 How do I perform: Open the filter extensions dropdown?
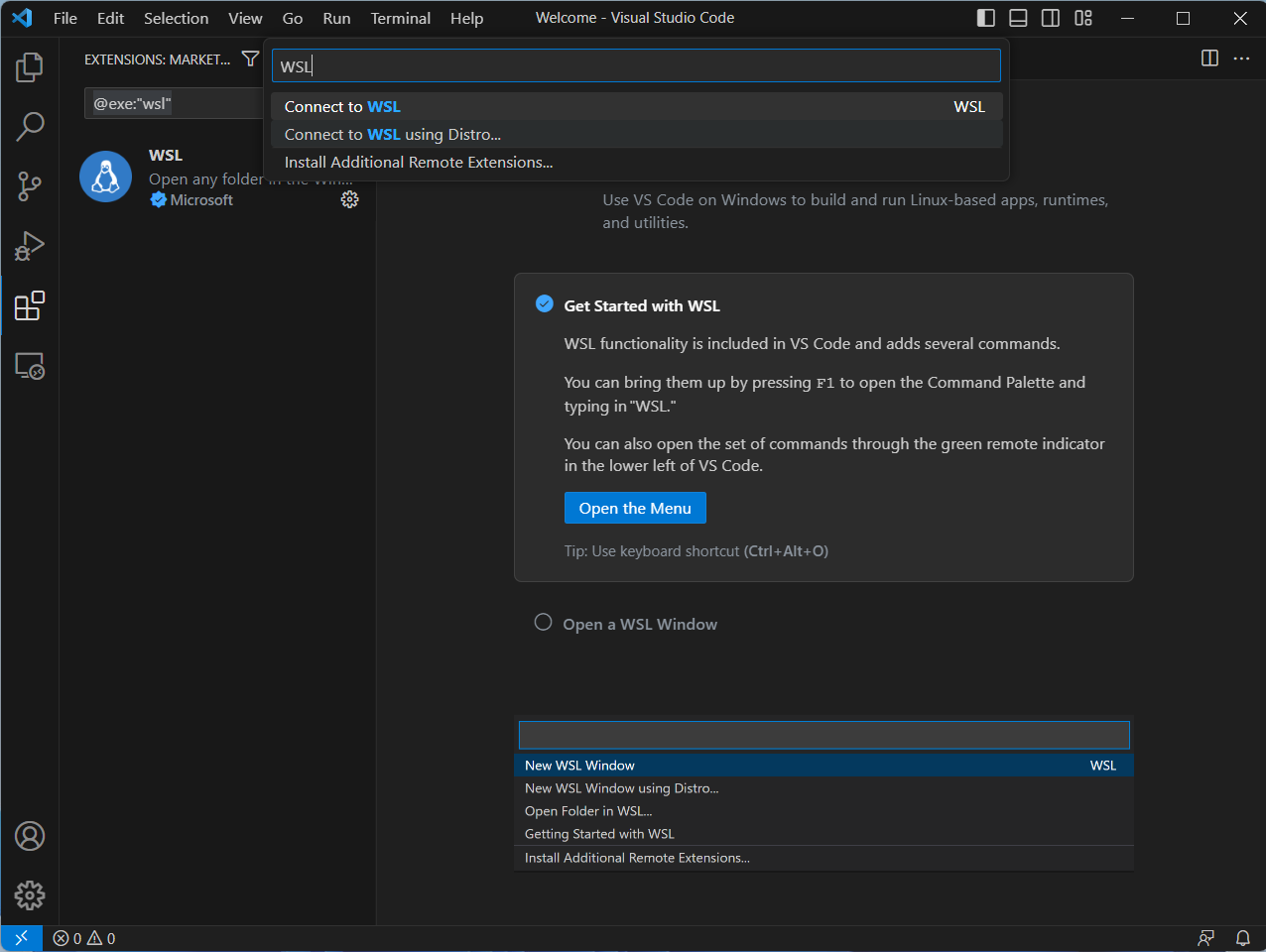pos(250,59)
